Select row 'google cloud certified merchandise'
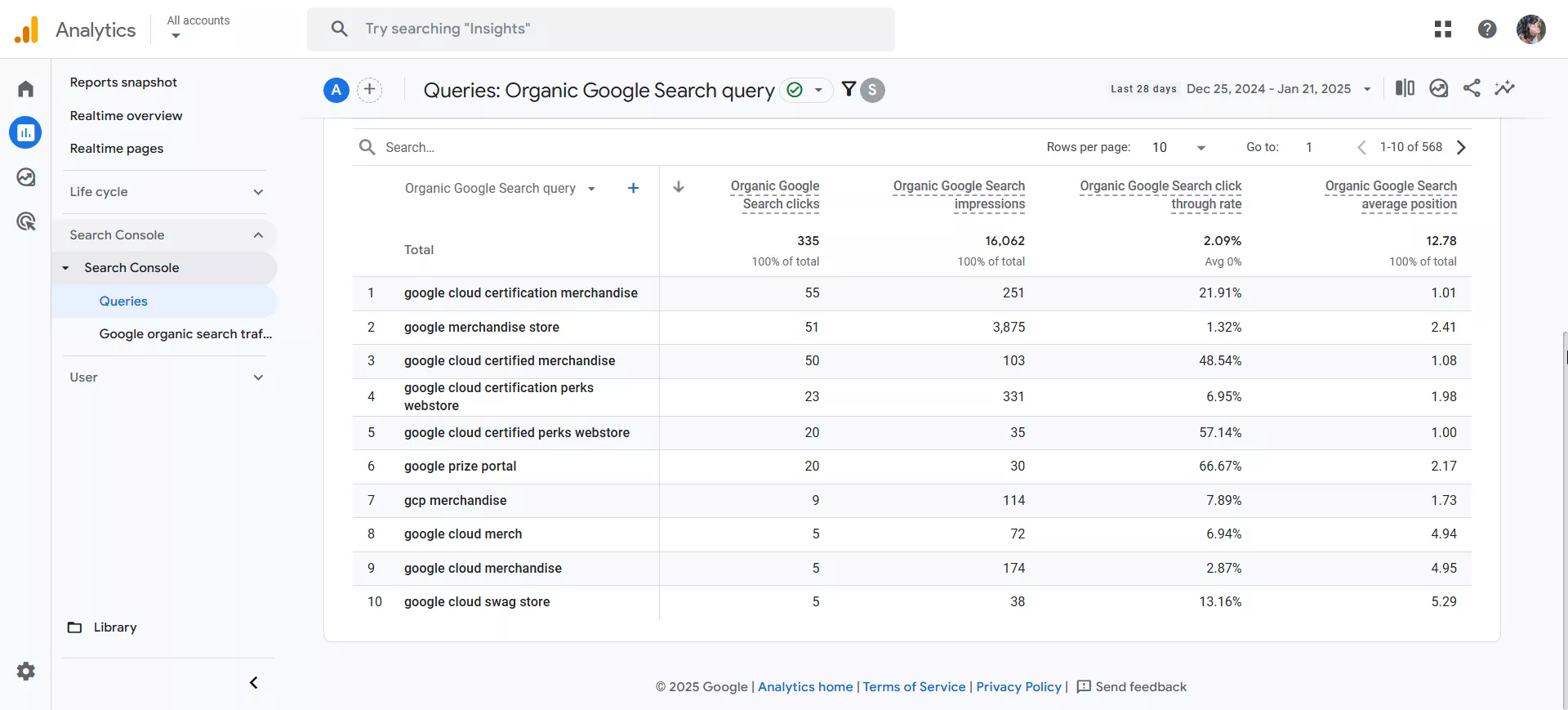This screenshot has height=710, width=1568. 912,361
